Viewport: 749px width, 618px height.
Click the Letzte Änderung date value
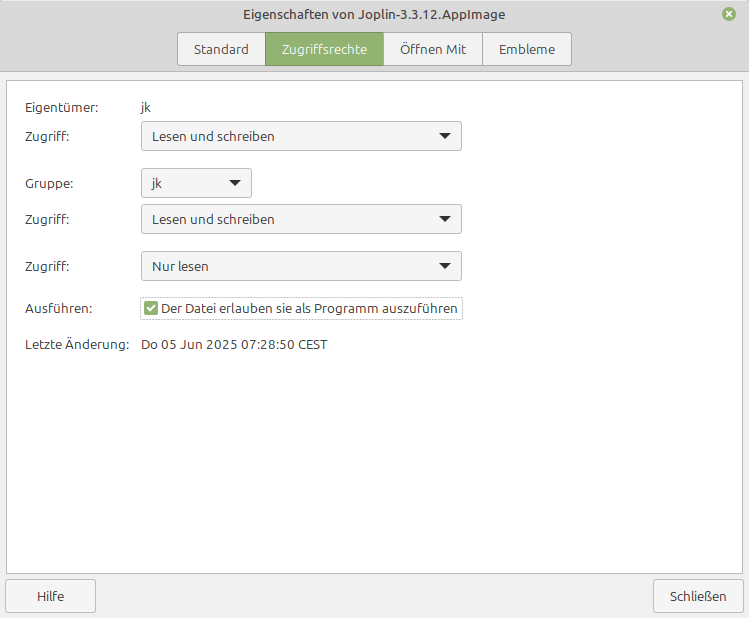[x=234, y=344]
